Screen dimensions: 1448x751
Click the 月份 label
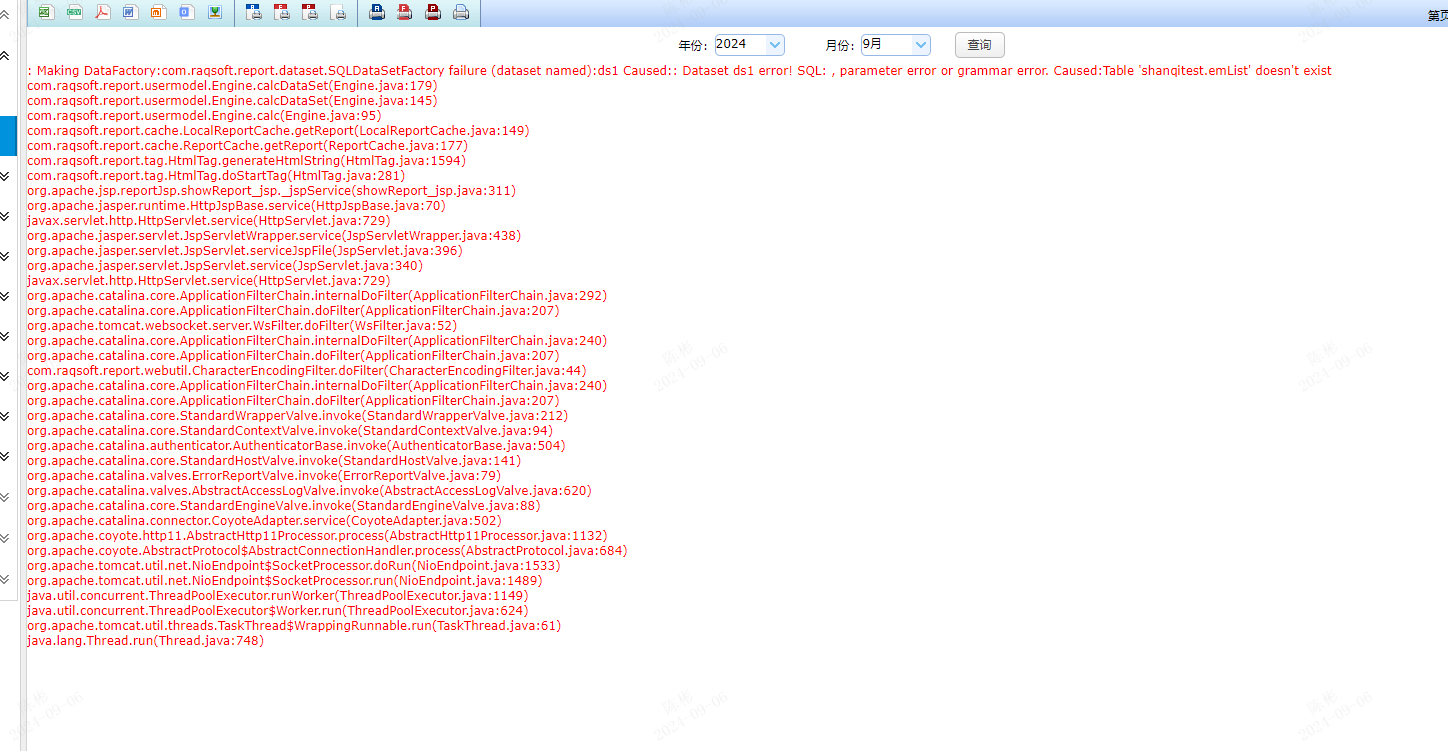pos(840,45)
